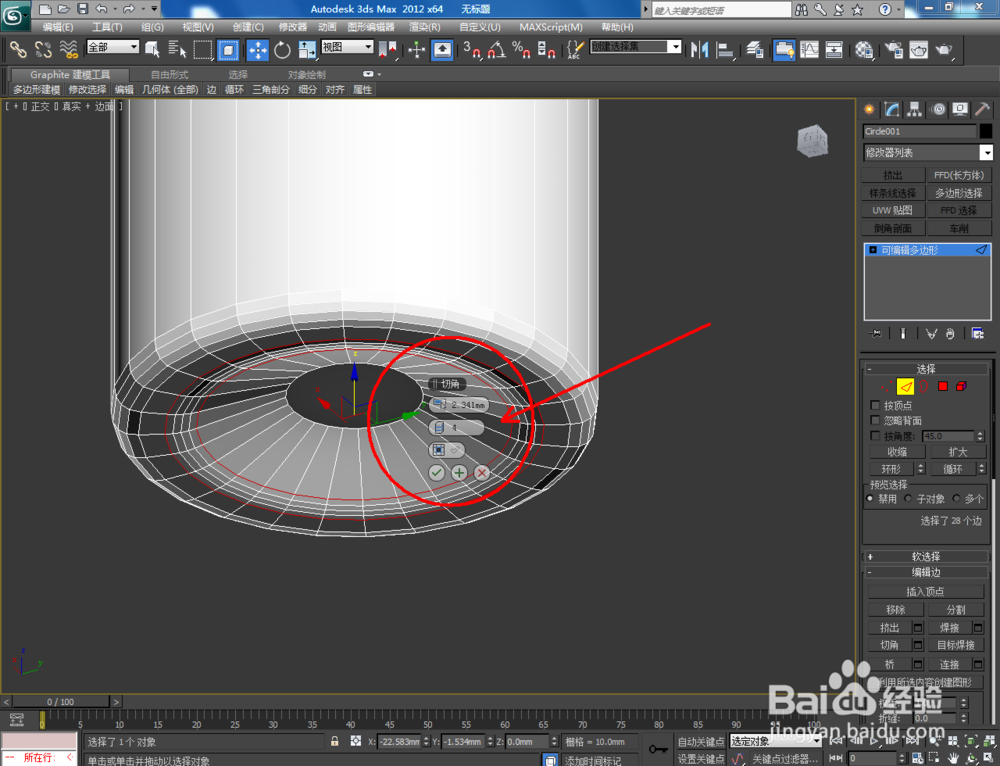Screen dimensions: 1000x766
Task: Open the 选定对象 key filter dropdown
Action: click(x=776, y=741)
